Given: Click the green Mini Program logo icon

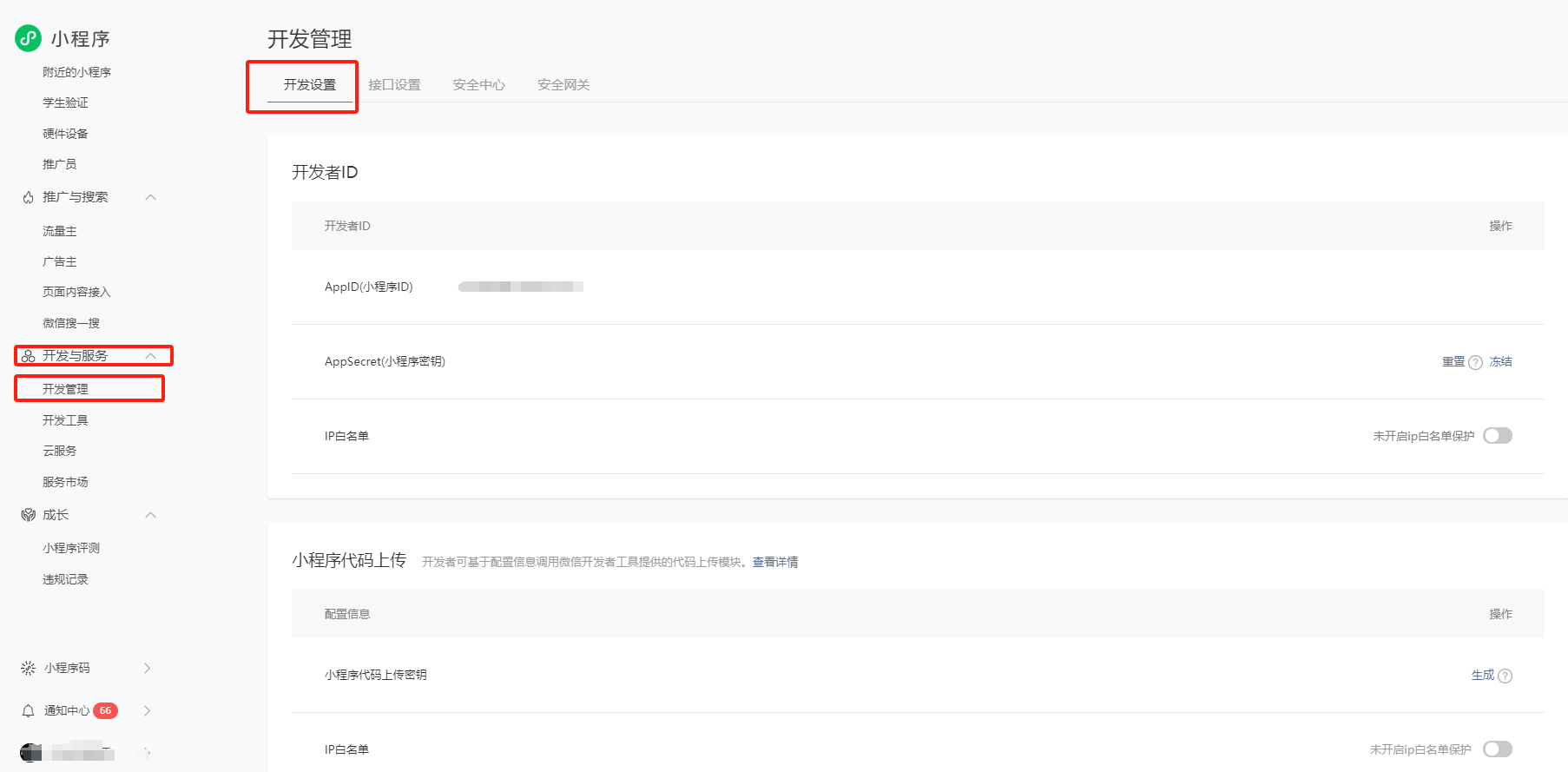Looking at the screenshot, I should click(x=28, y=38).
